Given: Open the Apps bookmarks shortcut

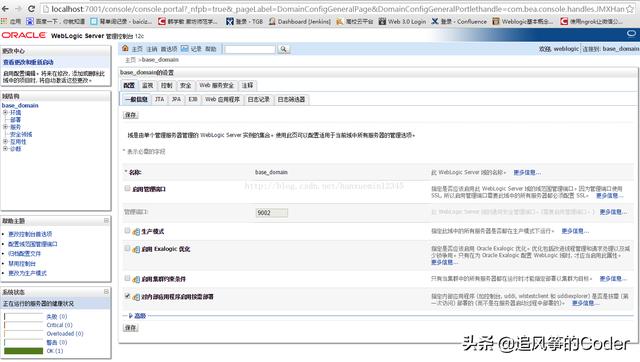Looking at the screenshot, I should click(x=11, y=21).
